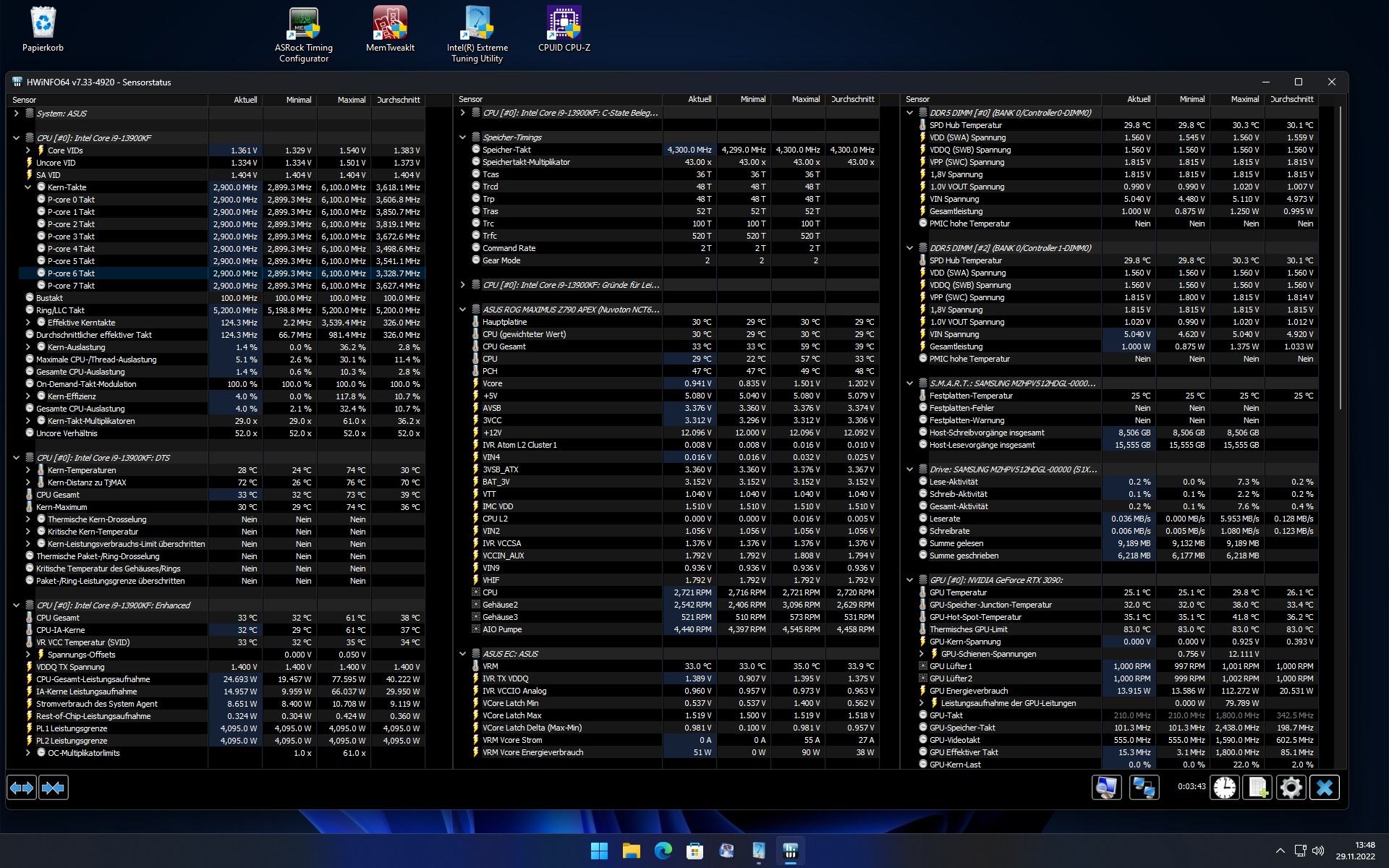Viewport: 1389px width, 868px height.
Task: Collapse the GPU [#0] NVIDIA GeForce RTX 3090 group
Action: tap(909, 580)
